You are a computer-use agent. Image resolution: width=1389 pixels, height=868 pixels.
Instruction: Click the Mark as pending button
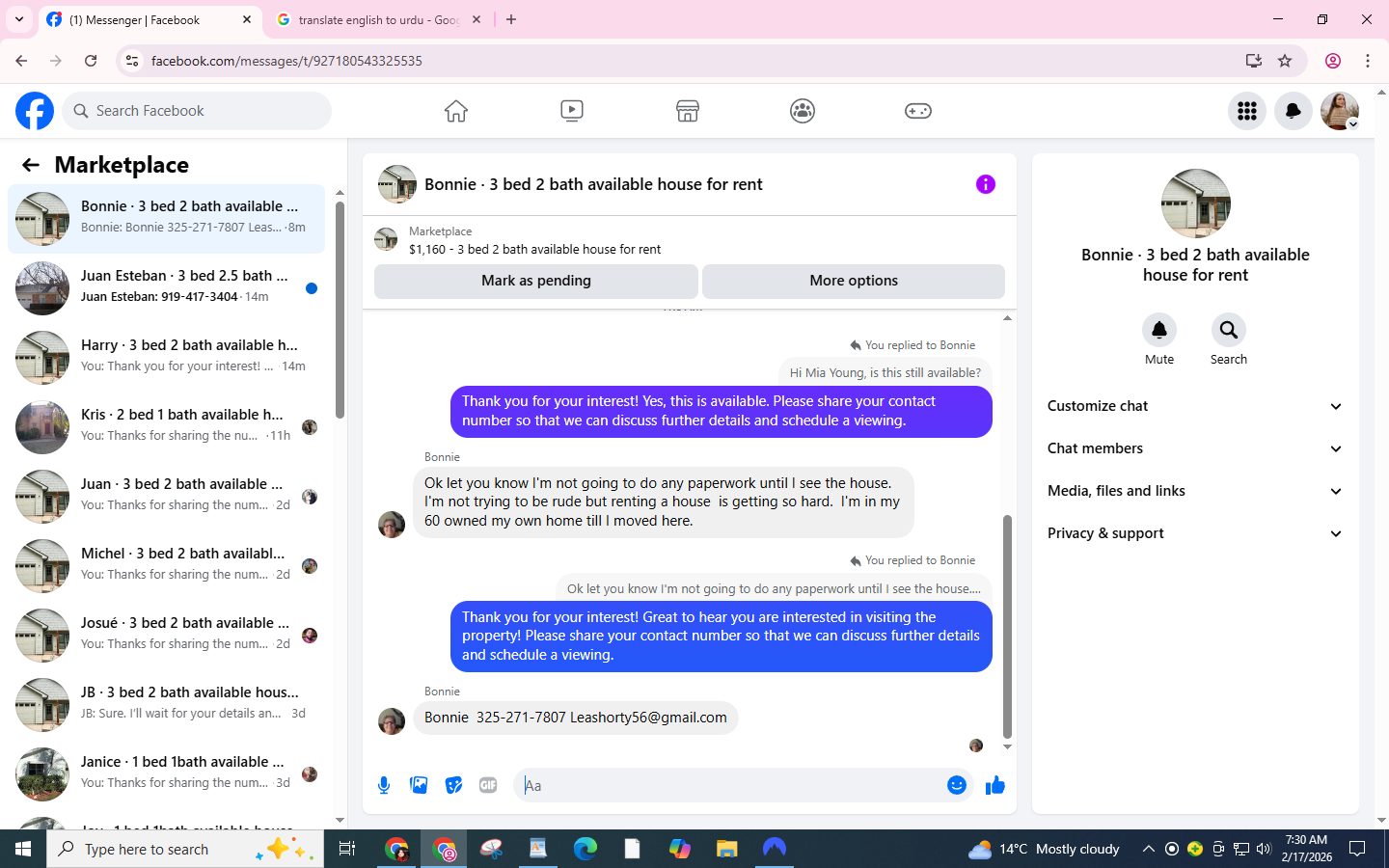[x=536, y=281]
